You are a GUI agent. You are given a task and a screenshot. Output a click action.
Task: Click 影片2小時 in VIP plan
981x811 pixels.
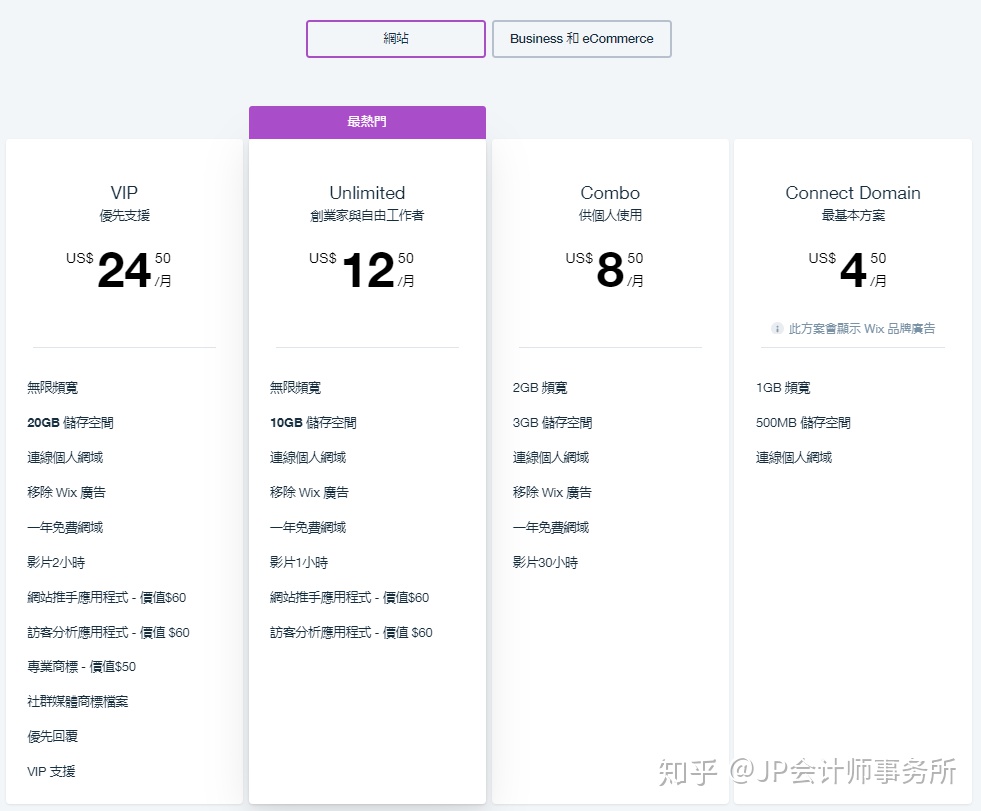pyautogui.click(x=56, y=563)
